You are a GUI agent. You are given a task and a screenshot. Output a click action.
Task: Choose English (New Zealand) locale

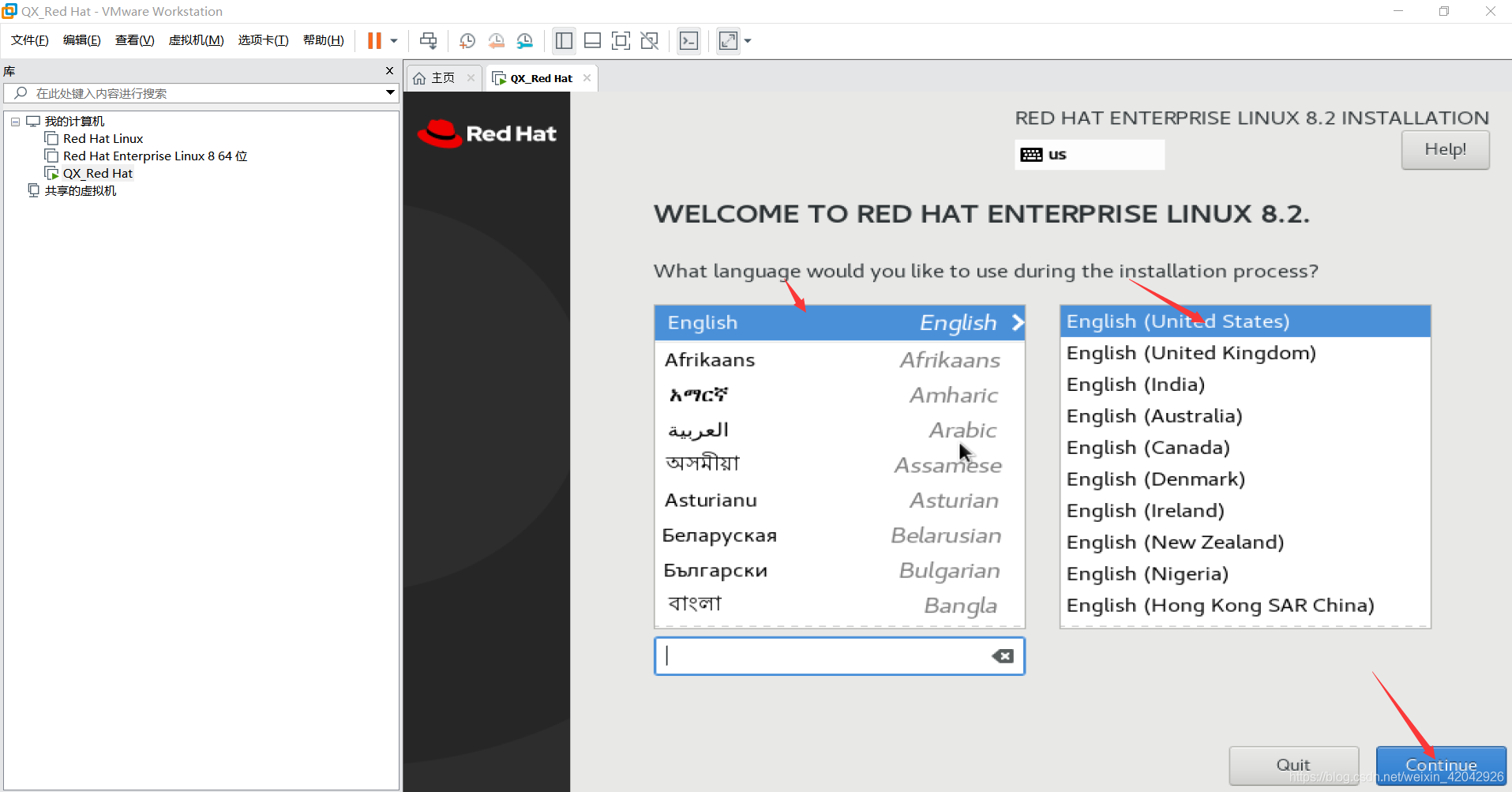tap(1245, 542)
